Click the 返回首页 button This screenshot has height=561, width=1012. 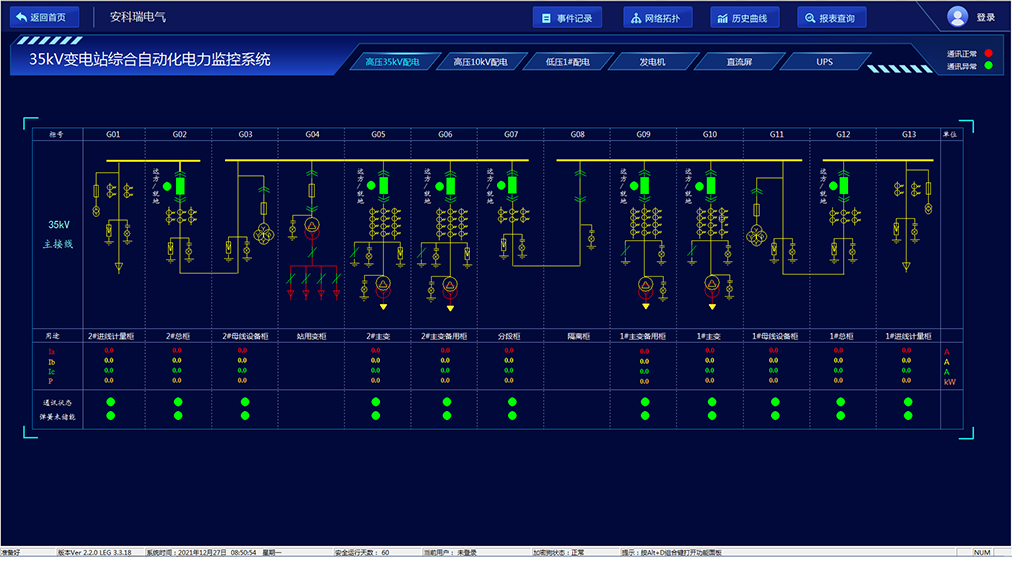click(x=40, y=18)
